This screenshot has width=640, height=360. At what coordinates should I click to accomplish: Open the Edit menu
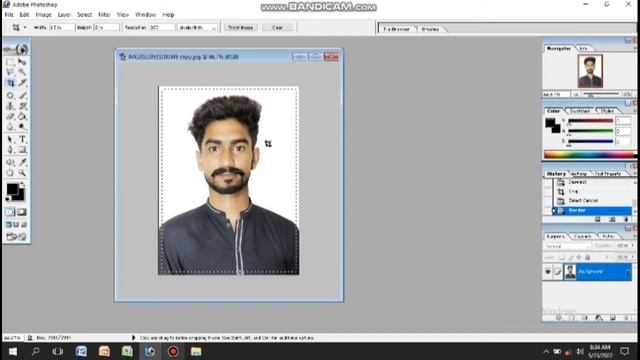click(24, 15)
